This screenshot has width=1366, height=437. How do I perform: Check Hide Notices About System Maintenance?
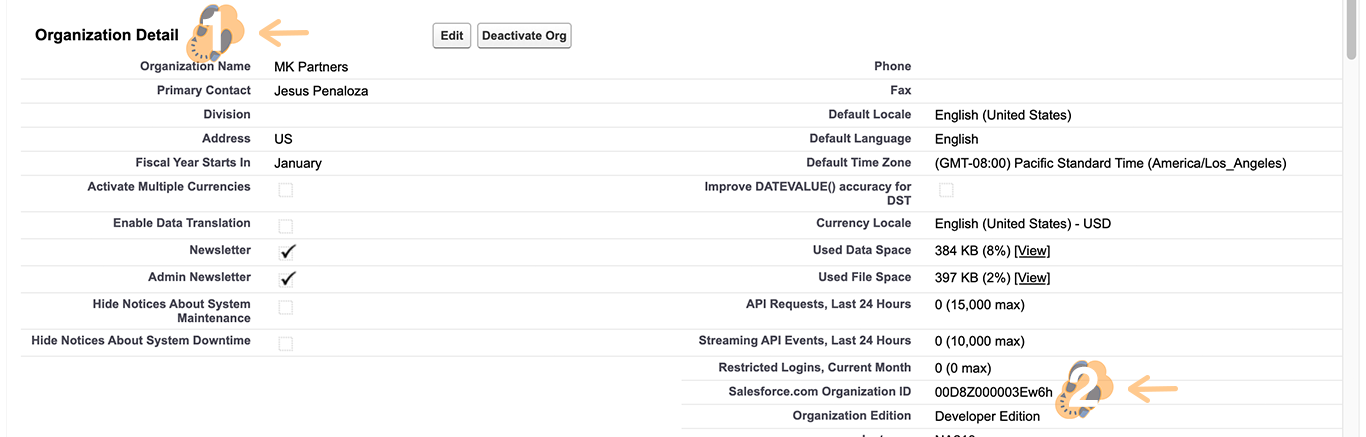(x=286, y=307)
